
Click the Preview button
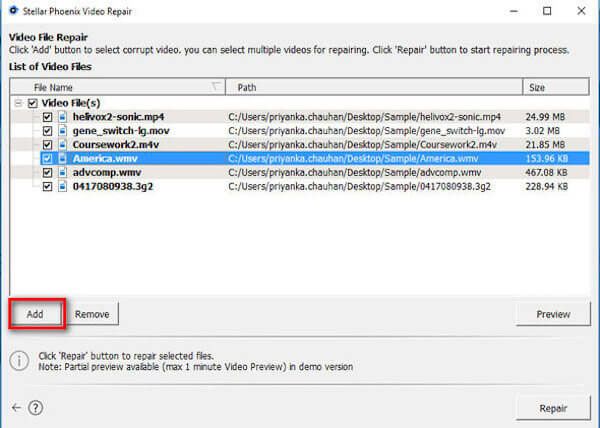pos(553,313)
